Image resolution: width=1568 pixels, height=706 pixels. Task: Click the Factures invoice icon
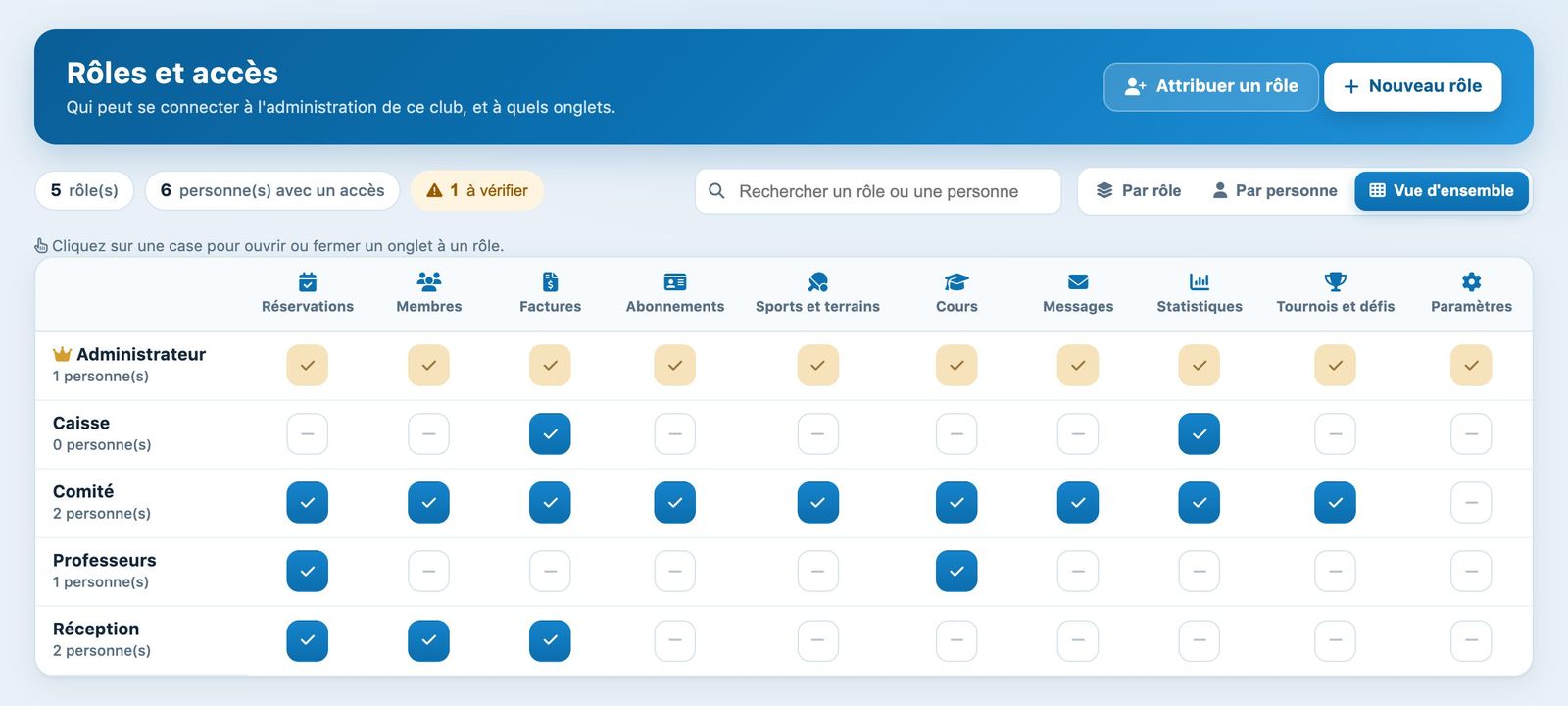[551, 282]
